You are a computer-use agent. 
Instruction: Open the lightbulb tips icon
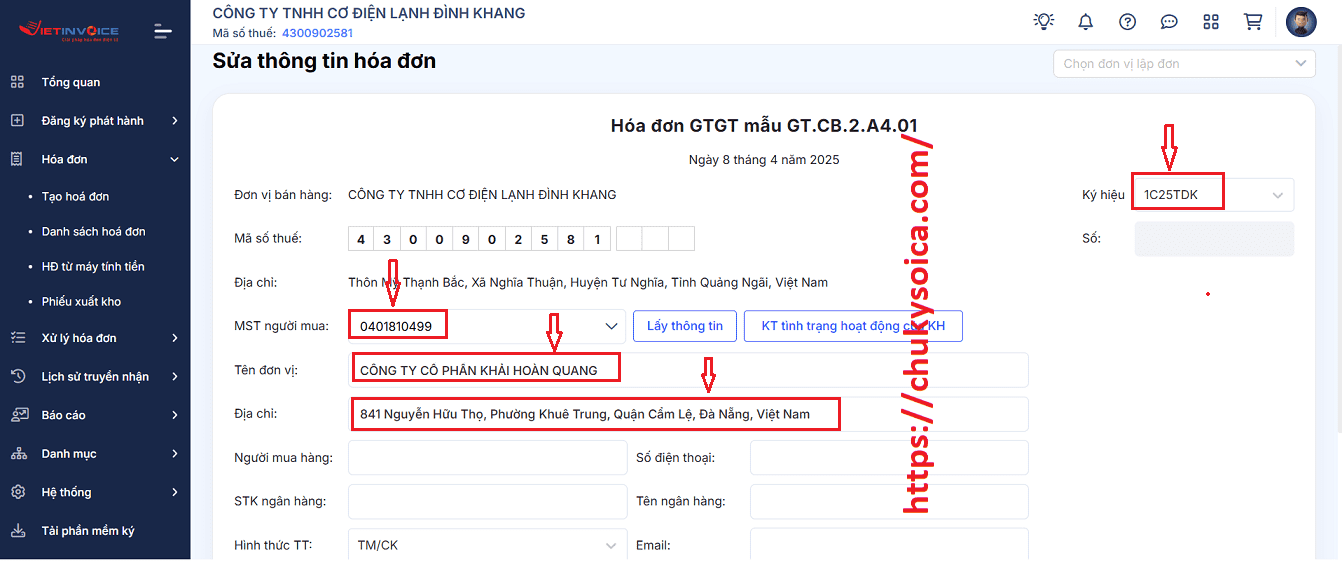click(x=1044, y=21)
